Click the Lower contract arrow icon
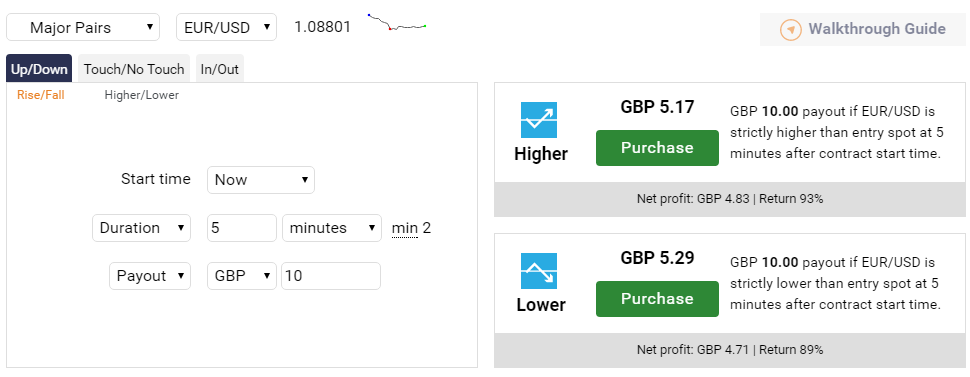Image resolution: width=970 pixels, height=377 pixels. point(539,271)
